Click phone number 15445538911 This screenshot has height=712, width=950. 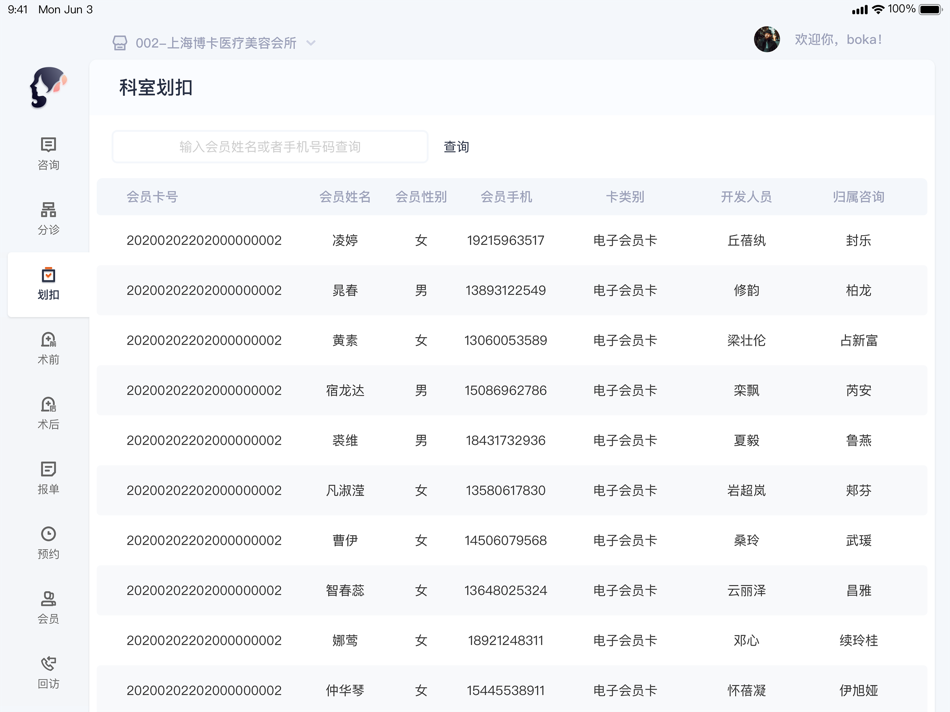pyautogui.click(x=505, y=690)
